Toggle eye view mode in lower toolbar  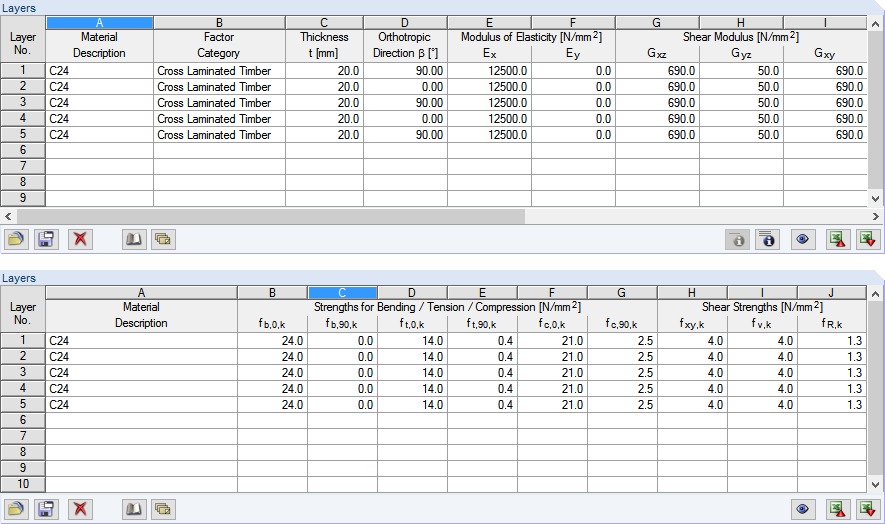802,509
